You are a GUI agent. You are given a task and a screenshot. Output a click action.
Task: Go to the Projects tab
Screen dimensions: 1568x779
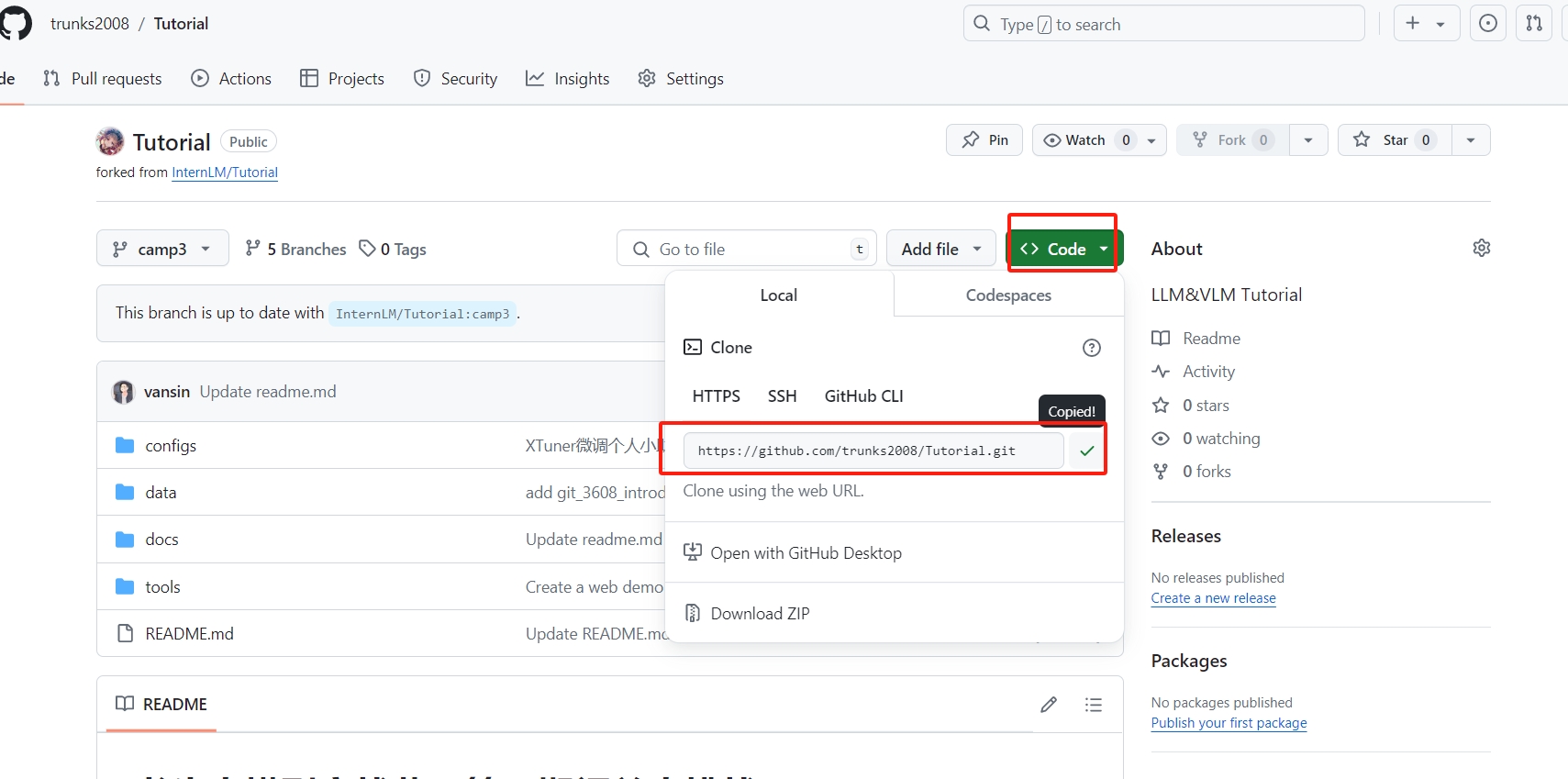click(342, 79)
